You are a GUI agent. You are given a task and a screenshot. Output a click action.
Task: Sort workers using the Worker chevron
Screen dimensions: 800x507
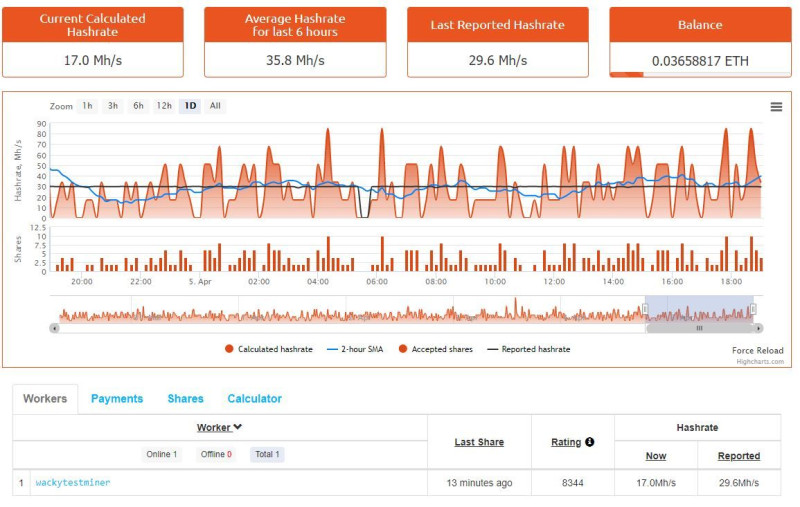click(237, 426)
